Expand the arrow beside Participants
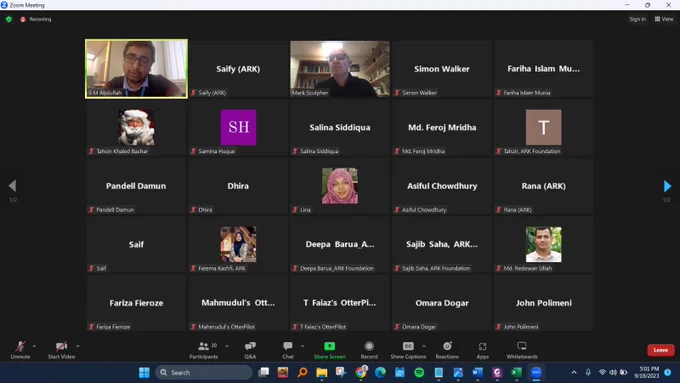Image resolution: width=680 pixels, height=383 pixels. click(x=227, y=346)
